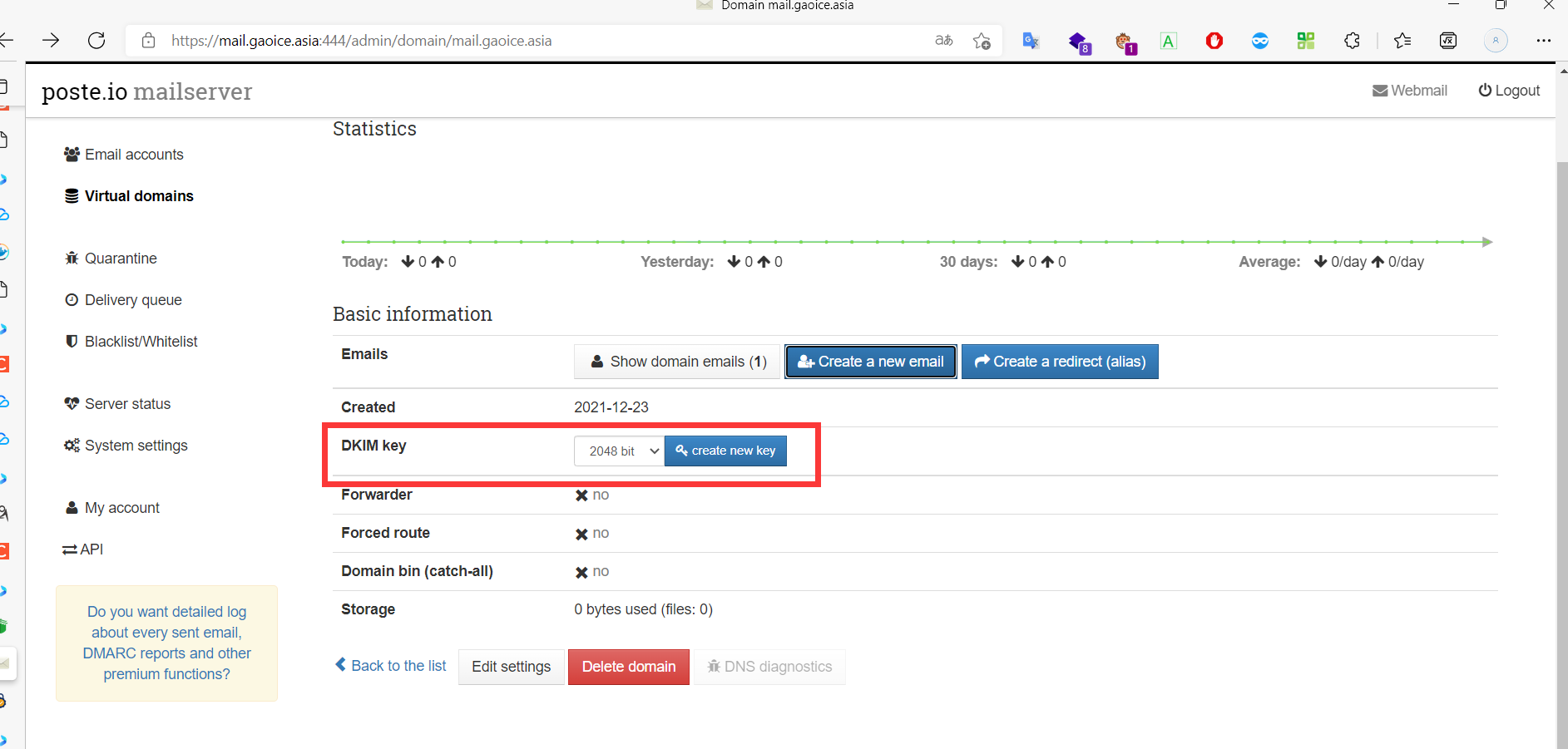Open the Webmail link

pyautogui.click(x=1410, y=91)
